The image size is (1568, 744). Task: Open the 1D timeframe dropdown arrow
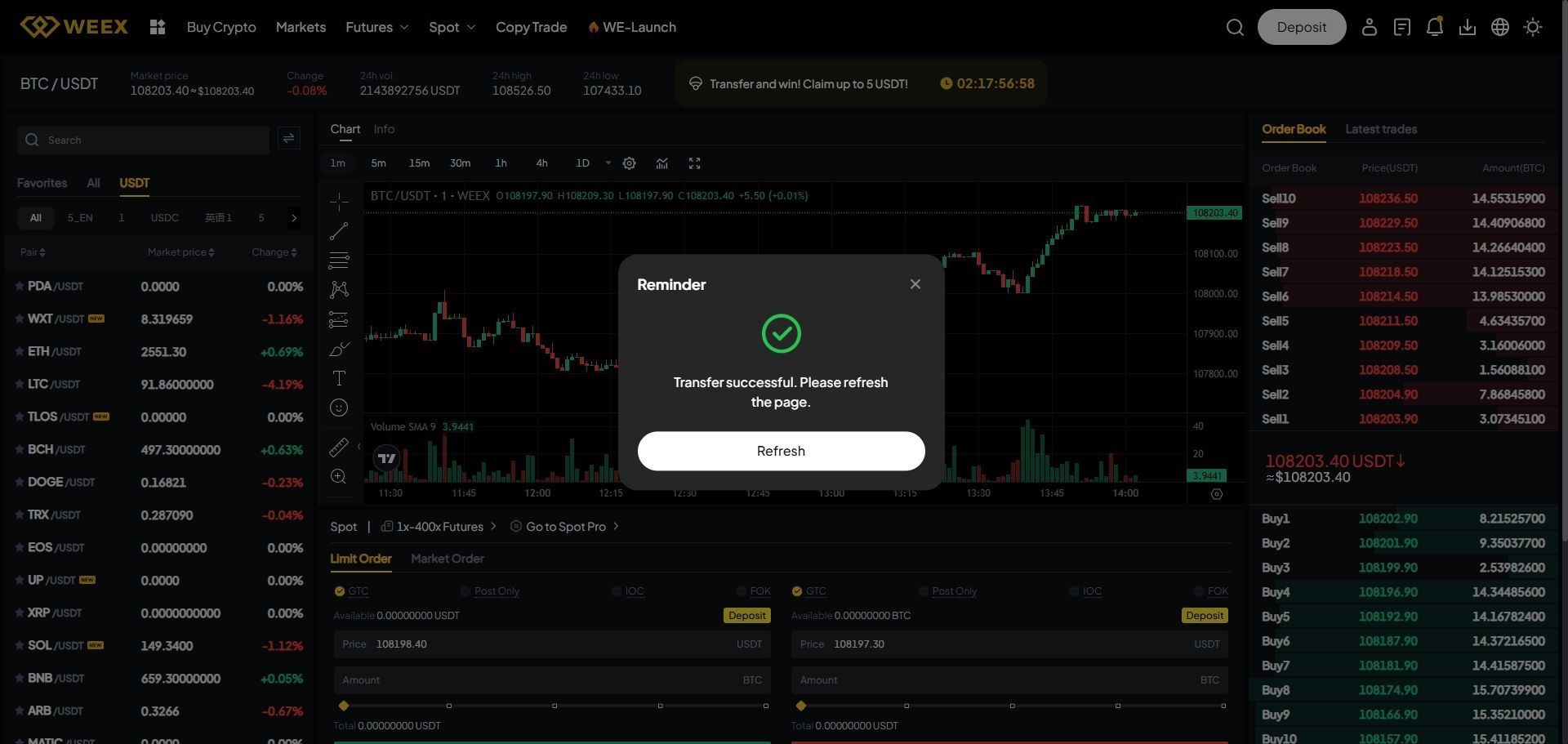tap(608, 163)
